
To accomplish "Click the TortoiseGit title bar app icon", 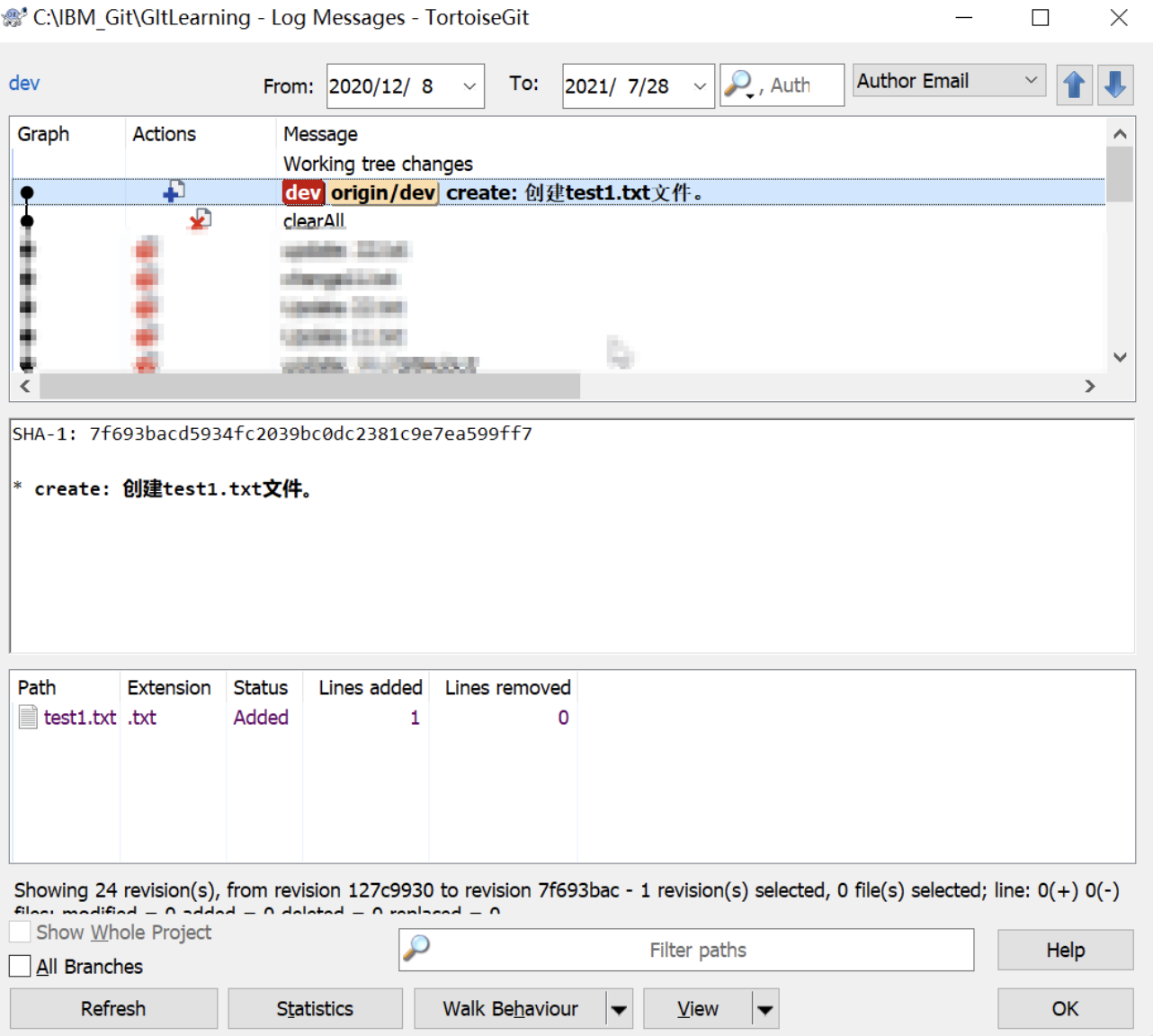I will click(x=14, y=17).
